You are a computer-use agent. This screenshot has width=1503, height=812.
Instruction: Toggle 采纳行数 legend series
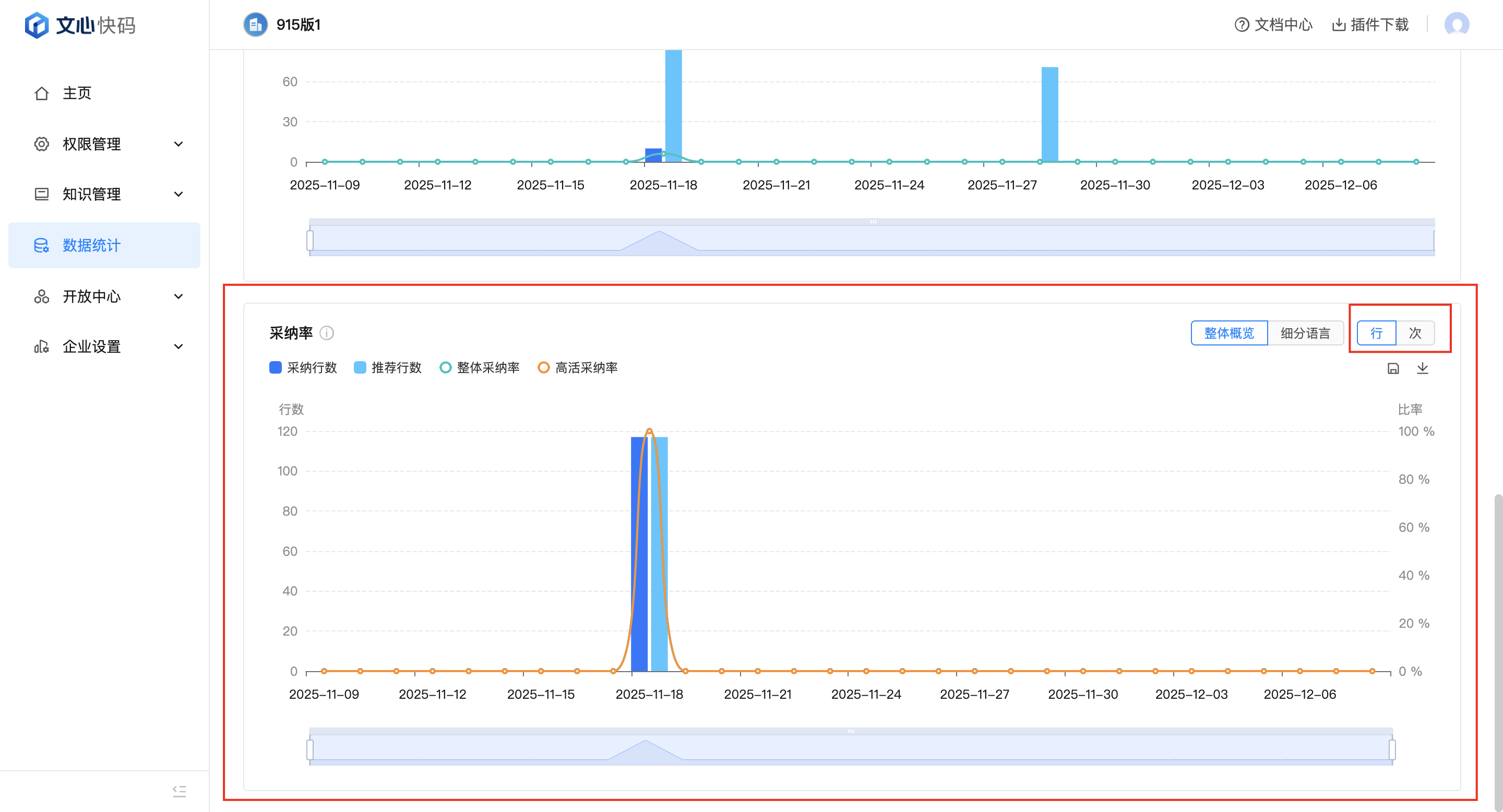coord(303,367)
